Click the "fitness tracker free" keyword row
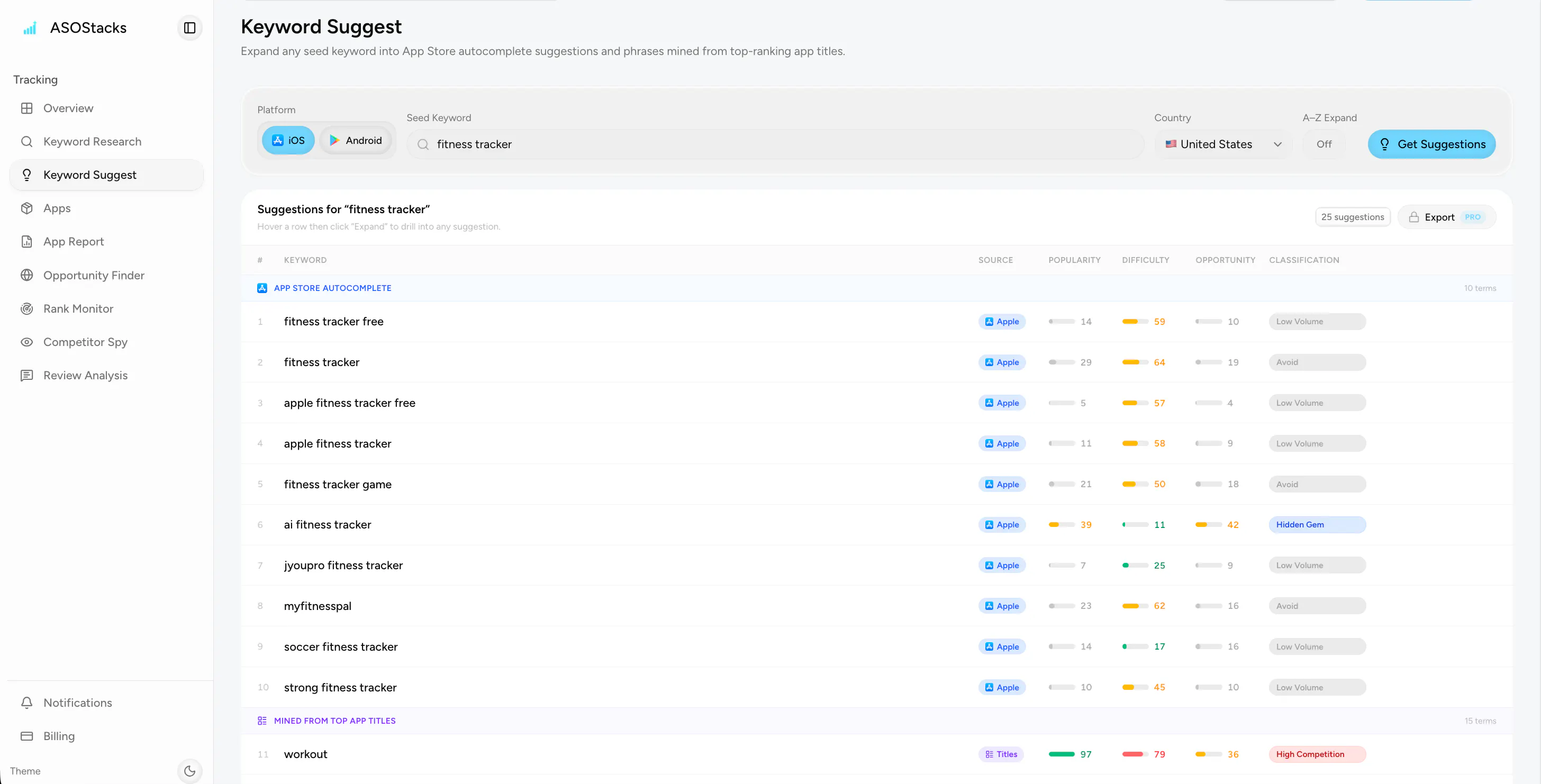1541x784 pixels. [876, 322]
